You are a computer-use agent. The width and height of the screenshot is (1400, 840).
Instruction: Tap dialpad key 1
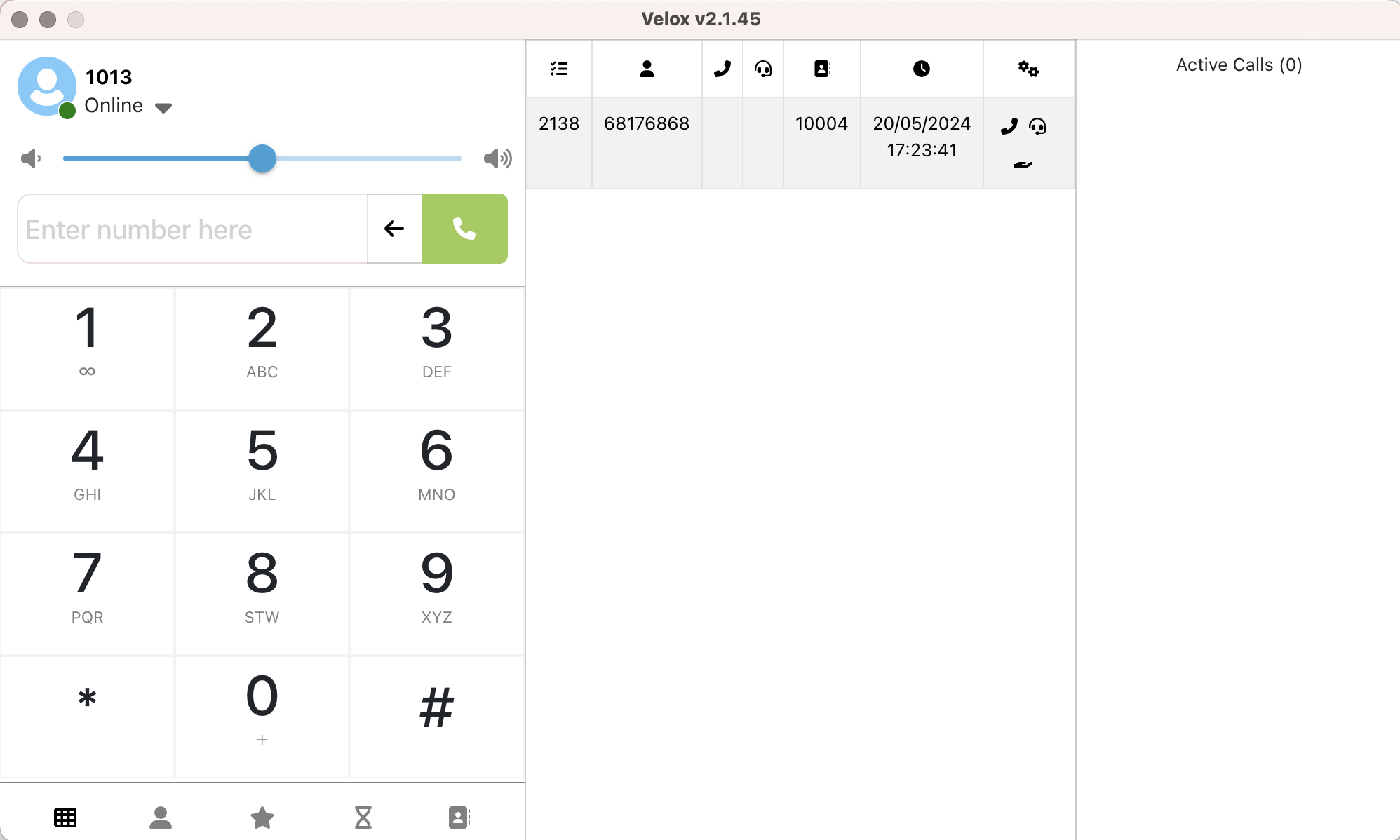click(87, 348)
